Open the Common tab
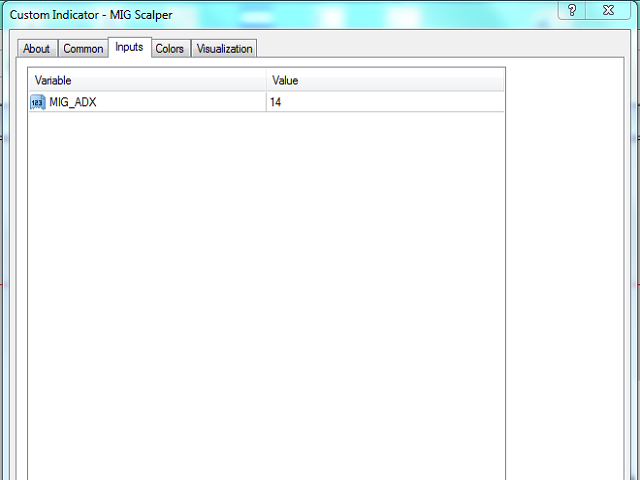Screen dimensions: 640x480 (83, 49)
